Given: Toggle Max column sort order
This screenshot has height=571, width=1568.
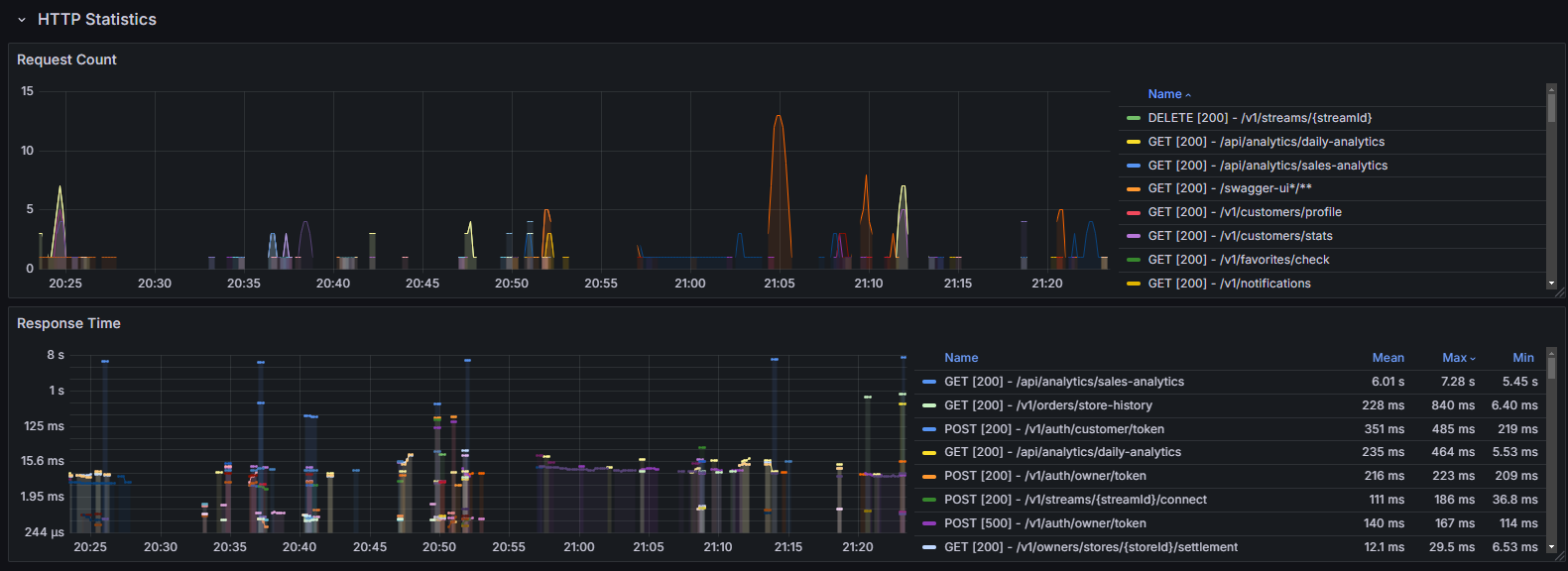Looking at the screenshot, I should [x=1459, y=358].
